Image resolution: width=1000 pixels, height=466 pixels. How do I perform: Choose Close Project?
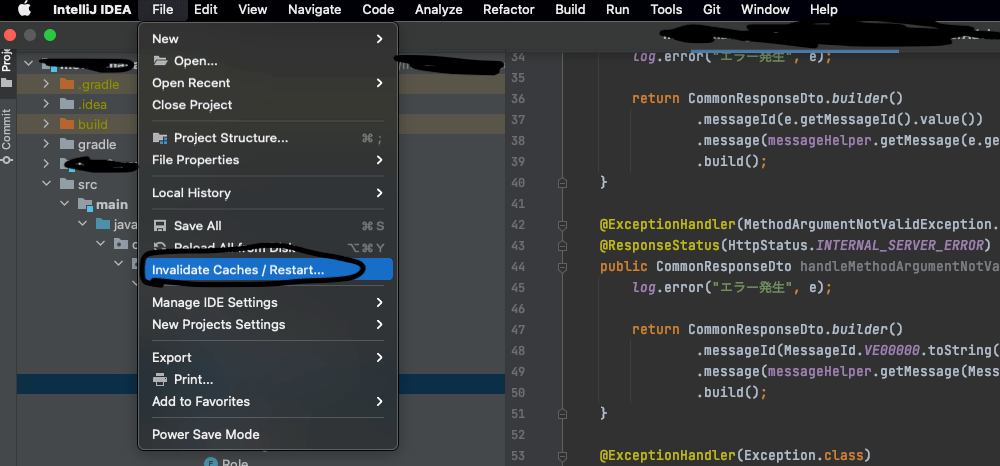tap(192, 105)
